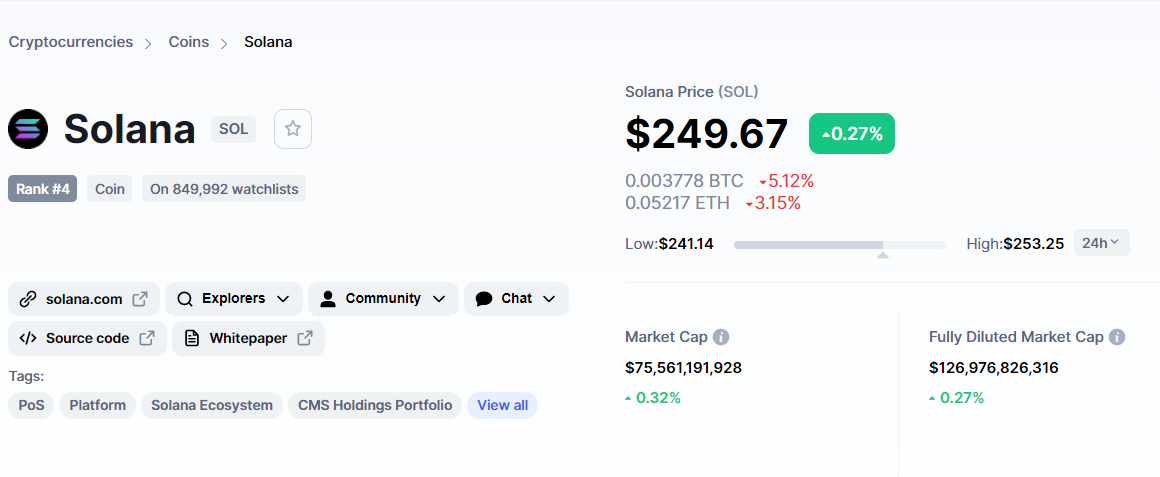
Task: Click the Source code brackets icon
Action: coord(27,339)
